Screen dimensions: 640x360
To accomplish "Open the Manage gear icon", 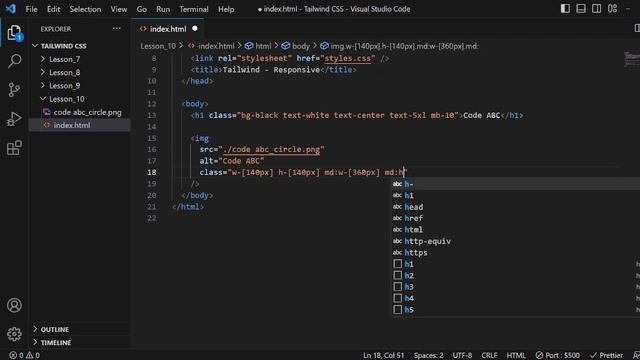I will pyautogui.click(x=14, y=334).
